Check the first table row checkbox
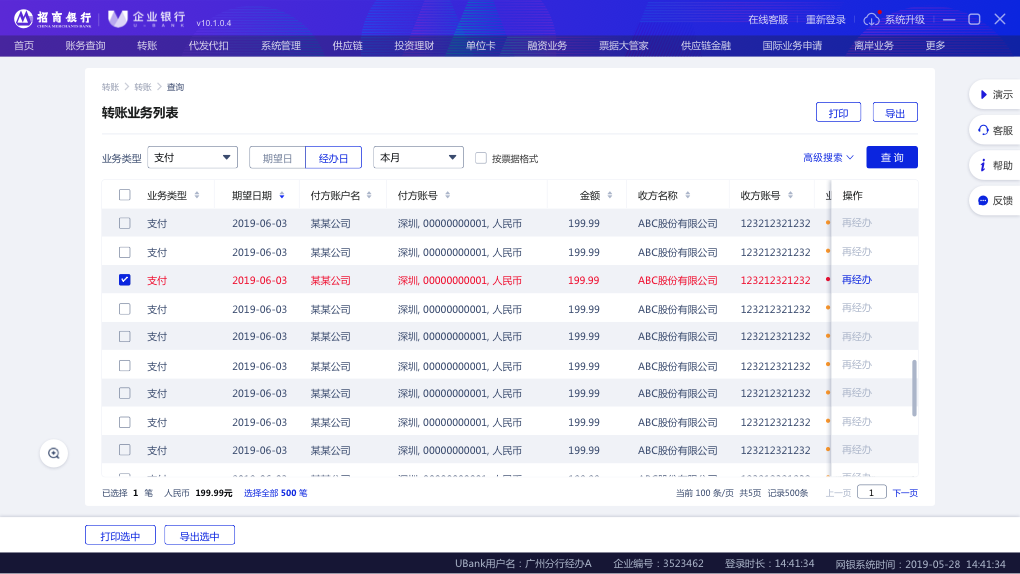The height and width of the screenshot is (574, 1020). coord(125,223)
